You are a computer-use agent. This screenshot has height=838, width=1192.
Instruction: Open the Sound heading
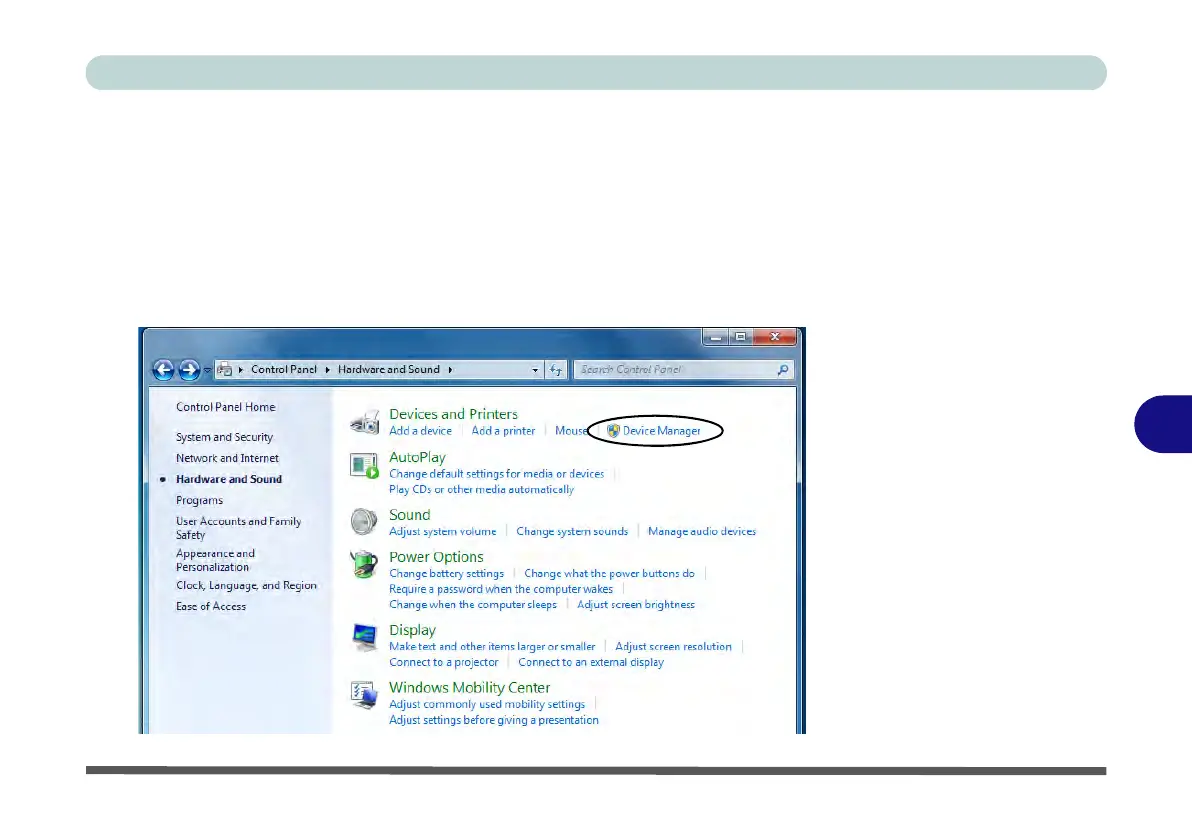pos(410,515)
